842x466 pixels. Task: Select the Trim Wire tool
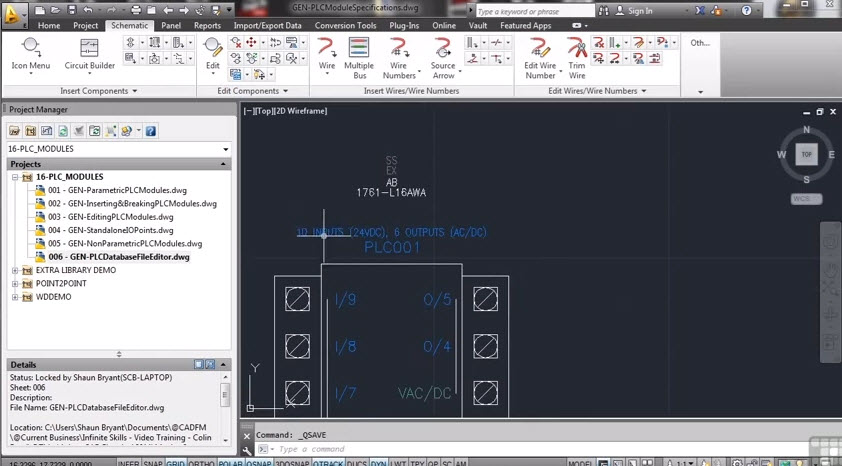577,58
